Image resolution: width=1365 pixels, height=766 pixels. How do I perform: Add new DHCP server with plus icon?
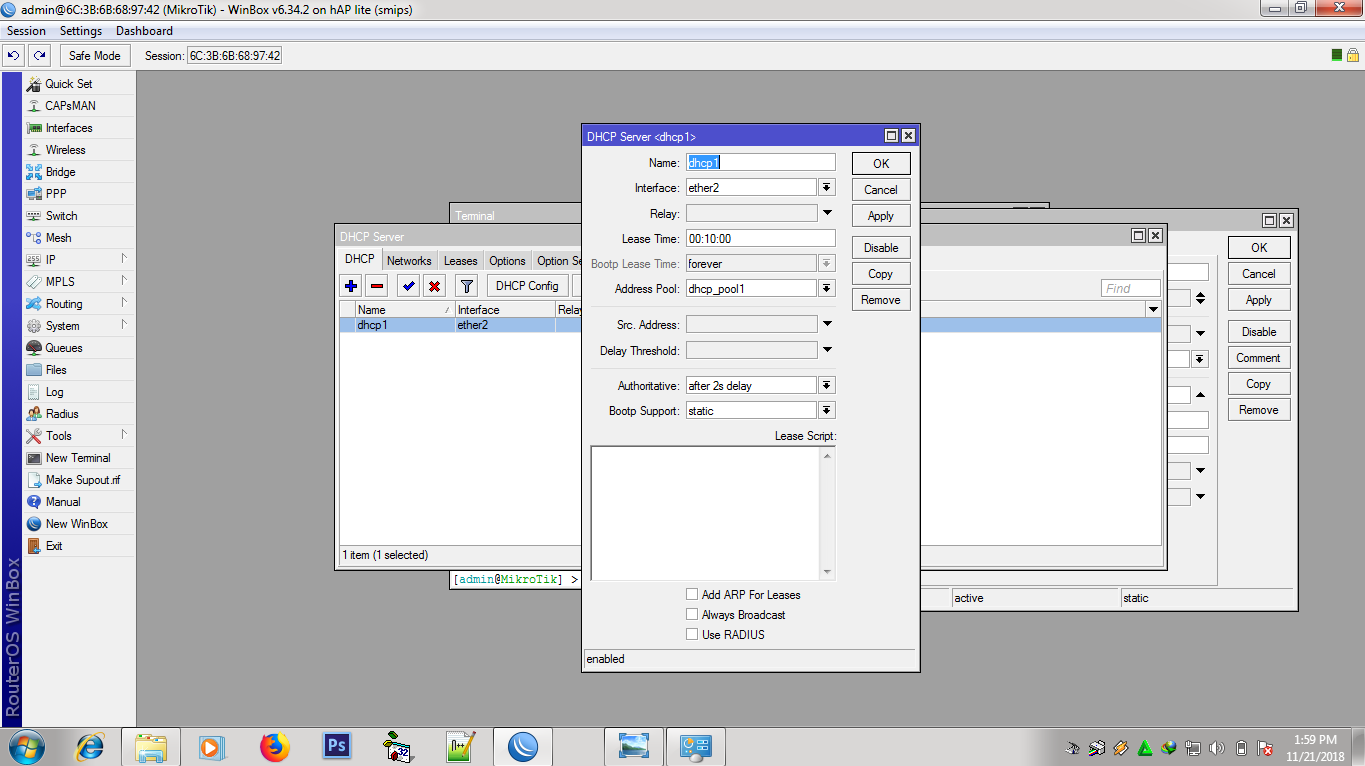(351, 286)
